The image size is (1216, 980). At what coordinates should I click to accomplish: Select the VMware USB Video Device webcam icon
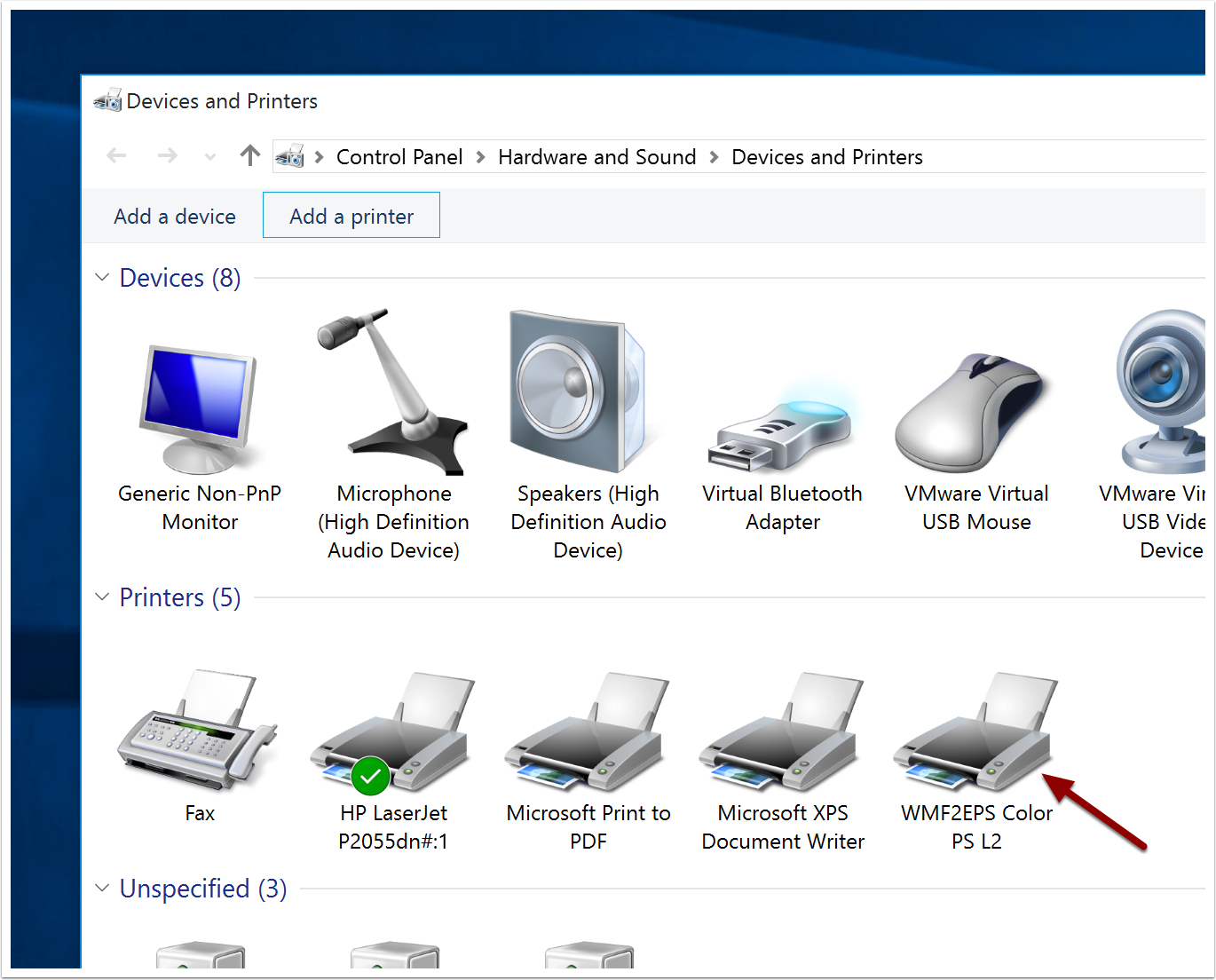tap(1161, 391)
